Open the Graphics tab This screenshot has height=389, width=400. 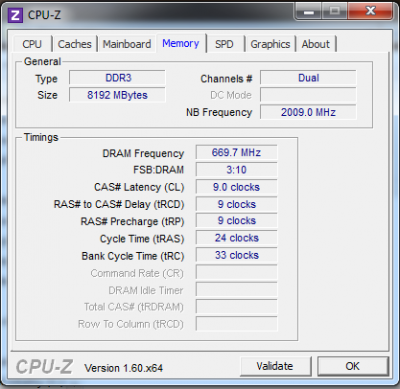[270, 44]
